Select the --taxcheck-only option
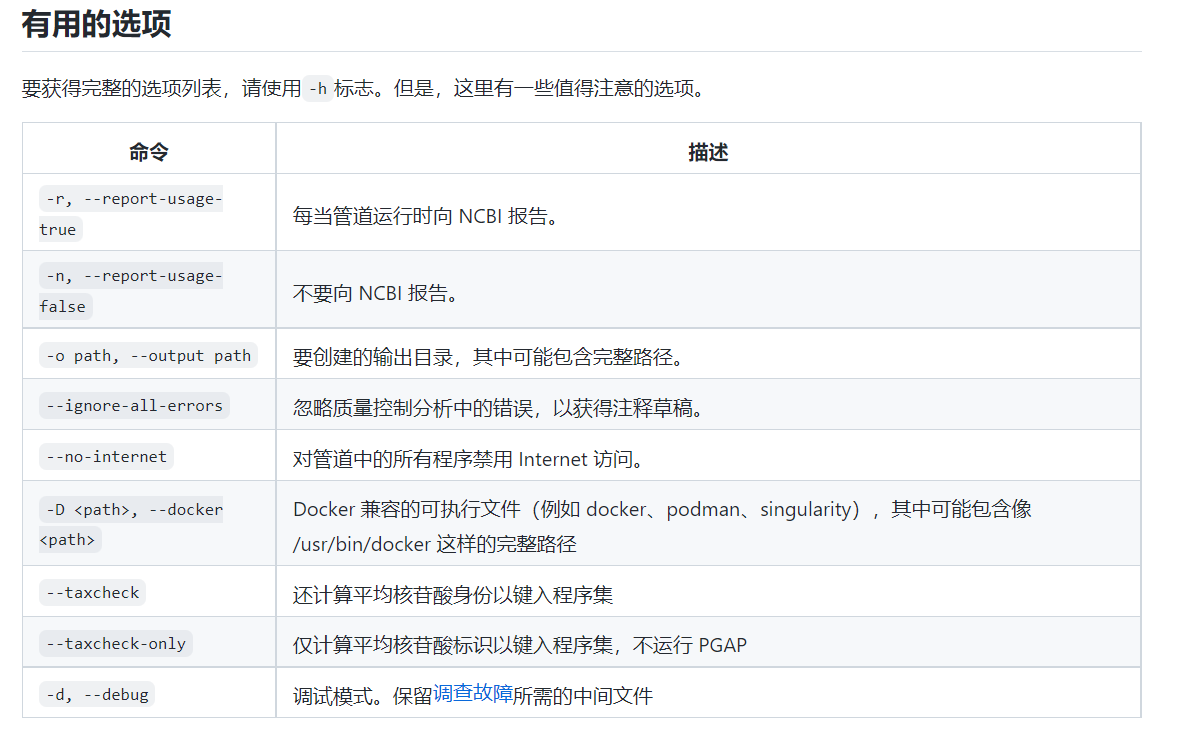 [115, 643]
